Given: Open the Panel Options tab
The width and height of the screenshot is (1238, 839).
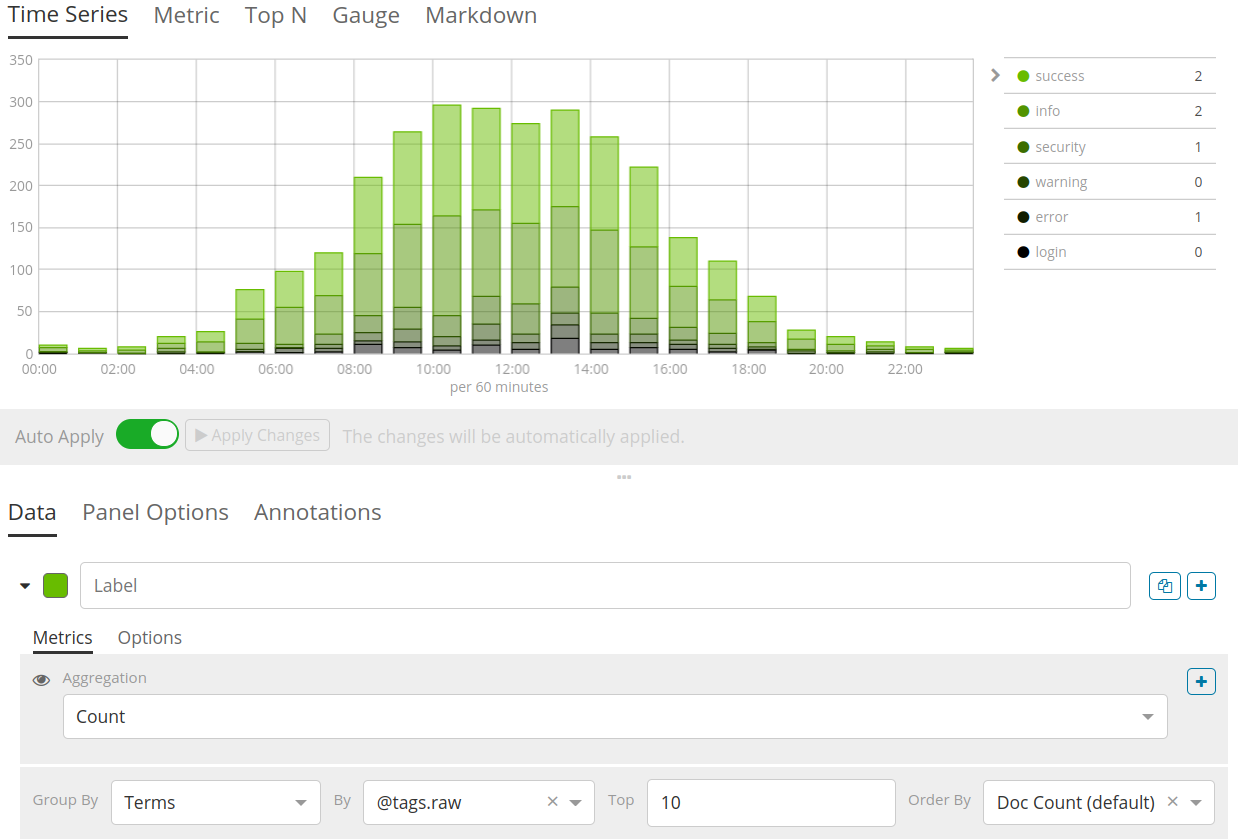Looking at the screenshot, I should pos(155,512).
